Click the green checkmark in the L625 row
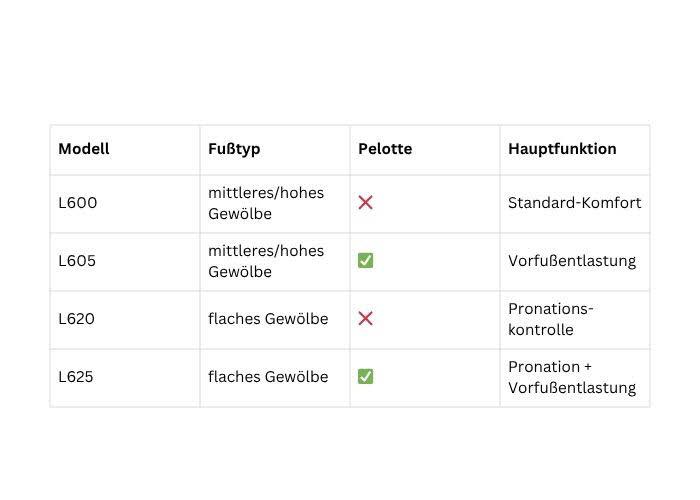 pyautogui.click(x=365, y=377)
